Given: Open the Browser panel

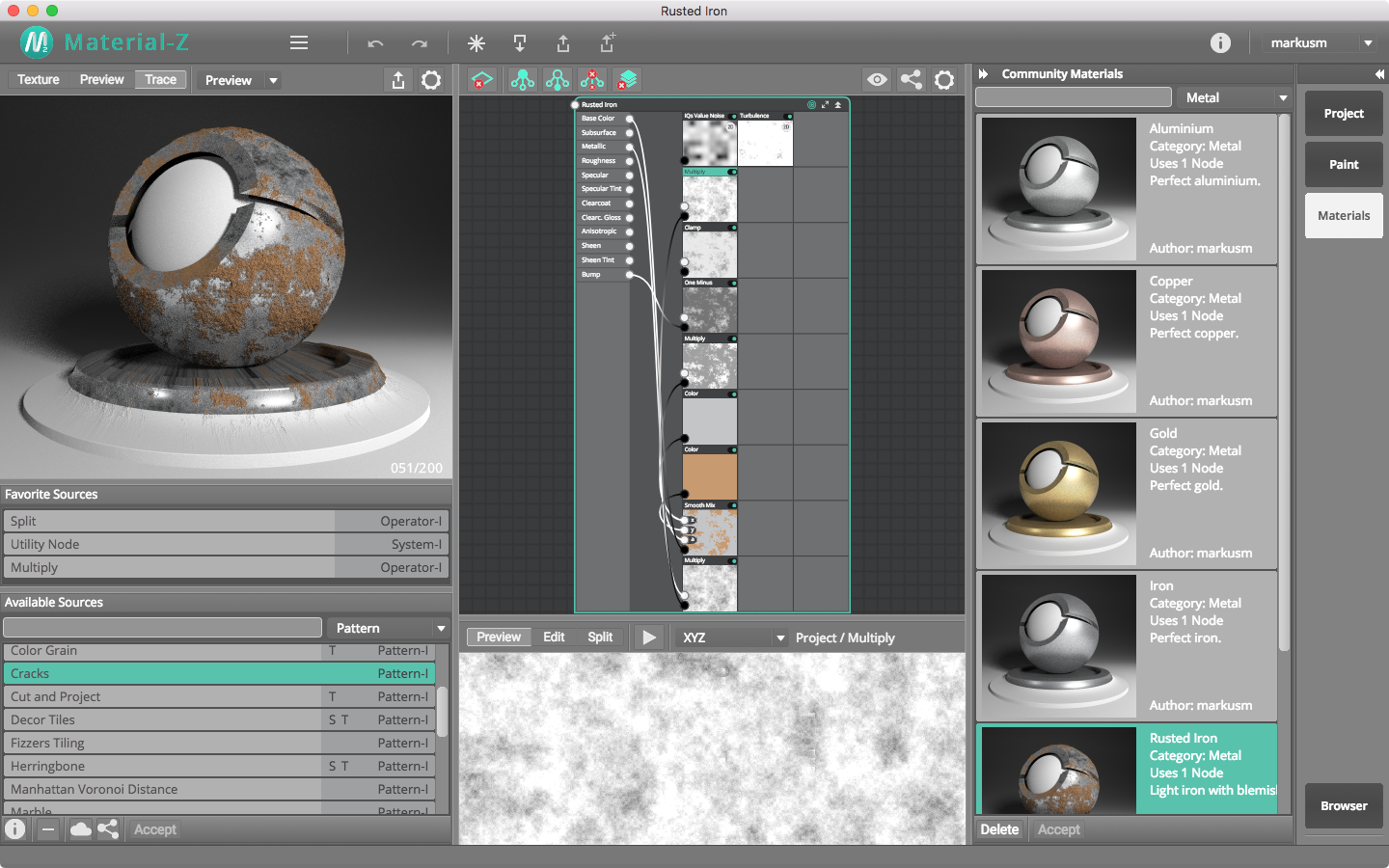Looking at the screenshot, I should point(1344,806).
